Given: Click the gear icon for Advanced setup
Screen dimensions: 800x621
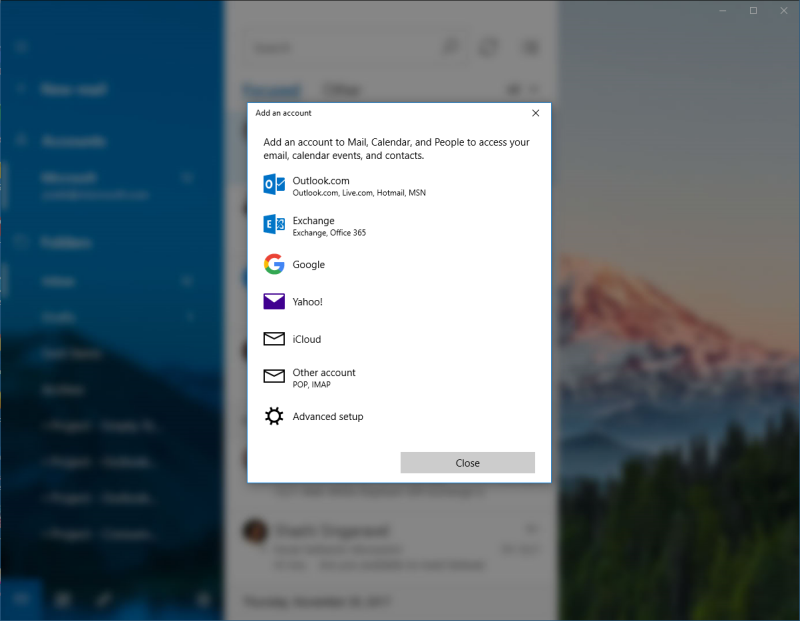Looking at the screenshot, I should point(274,416).
